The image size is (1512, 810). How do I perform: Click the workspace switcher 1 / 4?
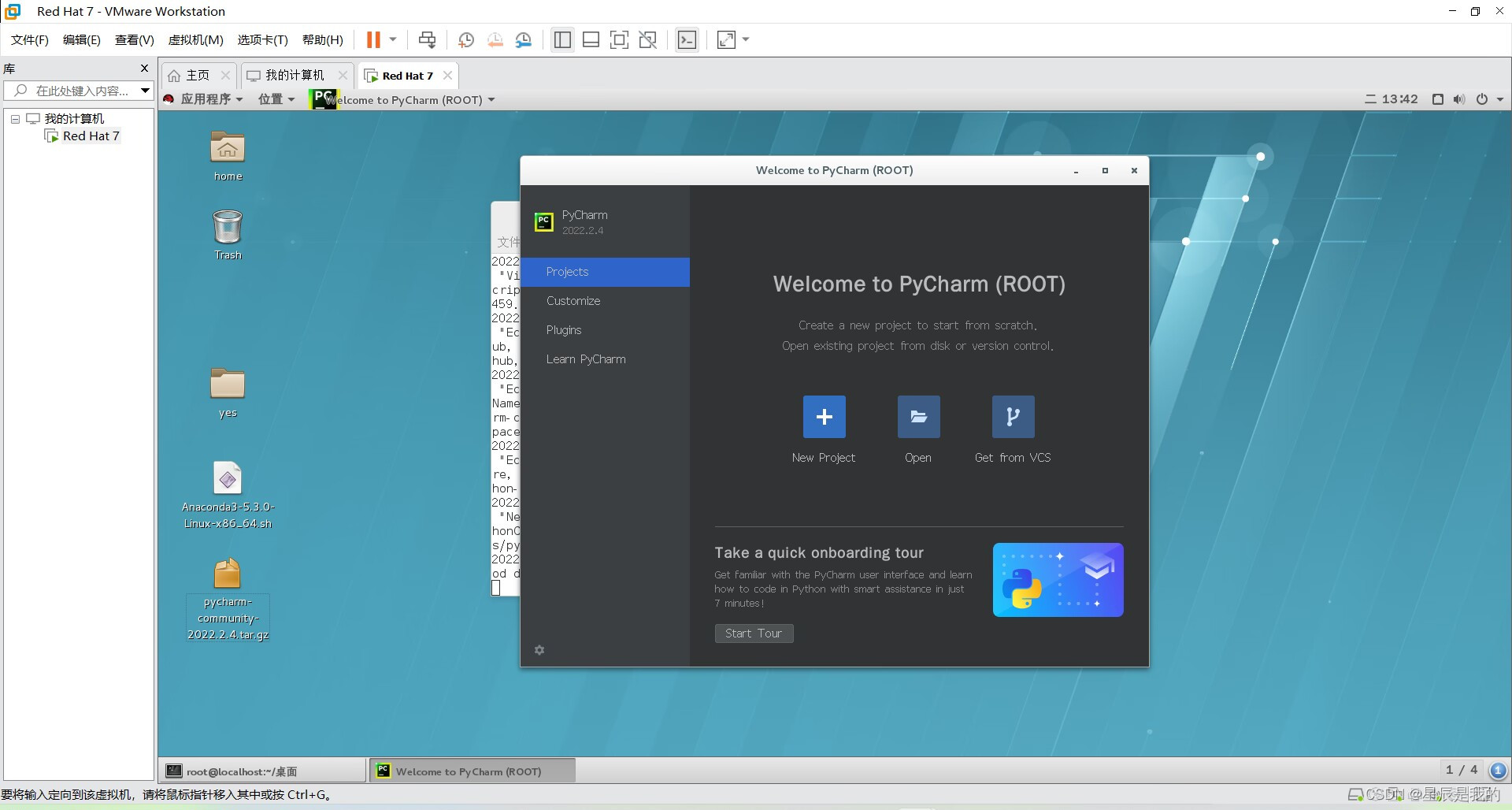[x=1462, y=770]
